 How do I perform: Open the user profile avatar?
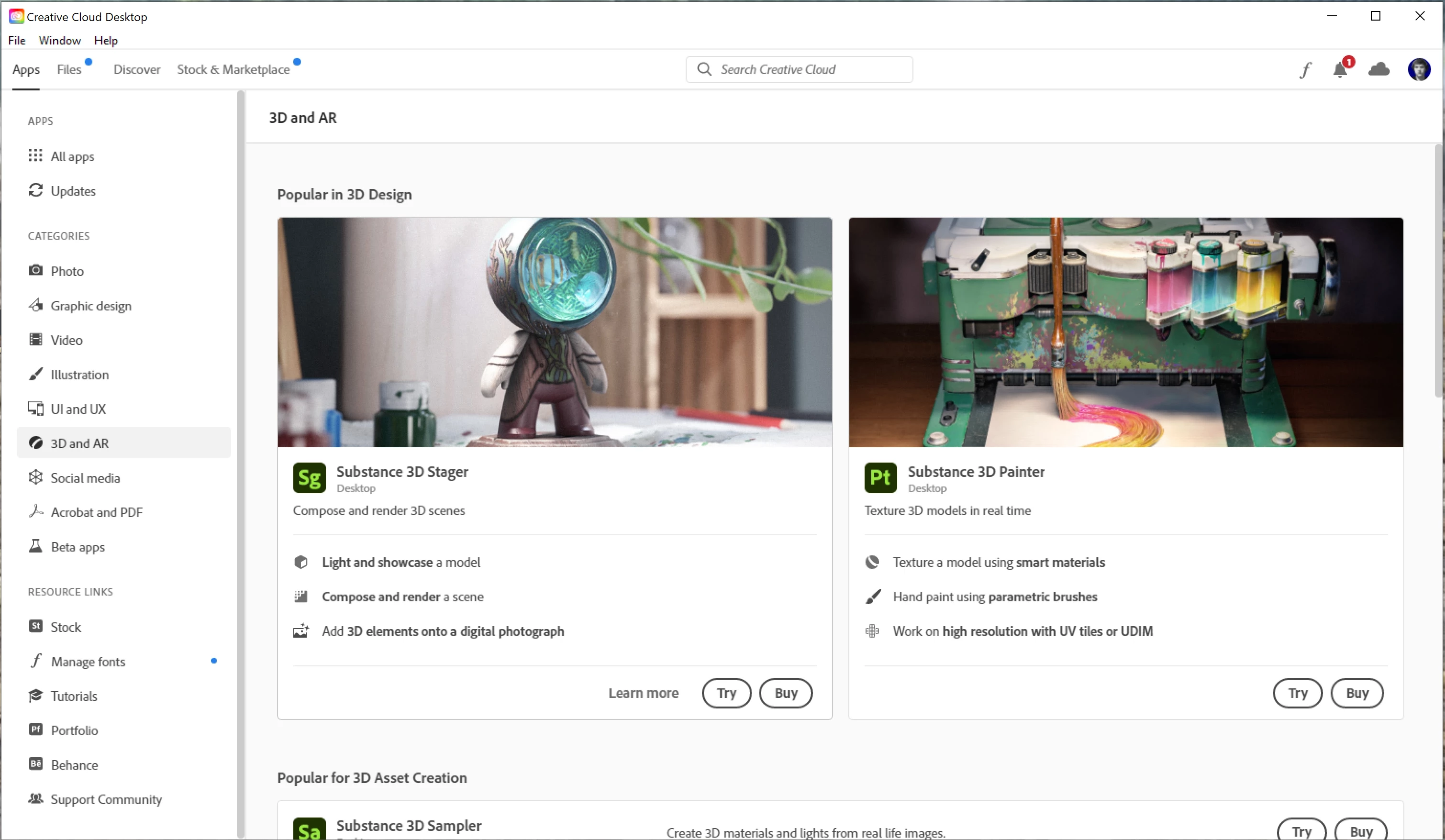[1419, 70]
